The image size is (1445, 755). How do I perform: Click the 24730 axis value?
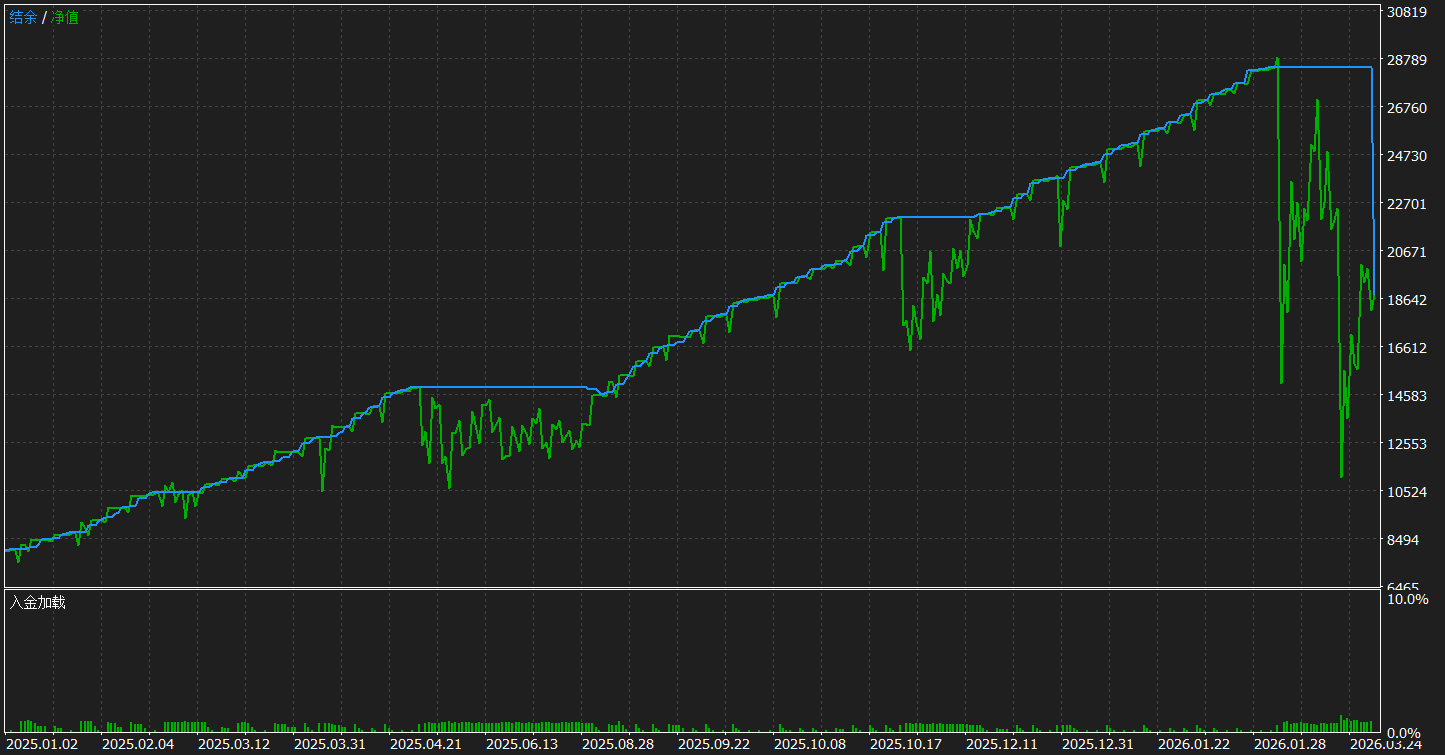[x=1407, y=156]
